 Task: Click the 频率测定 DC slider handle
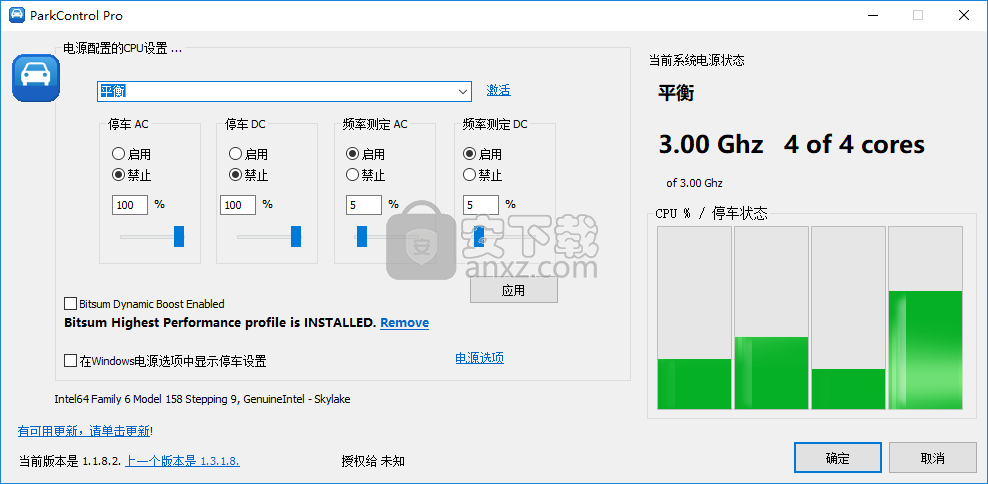pos(479,236)
